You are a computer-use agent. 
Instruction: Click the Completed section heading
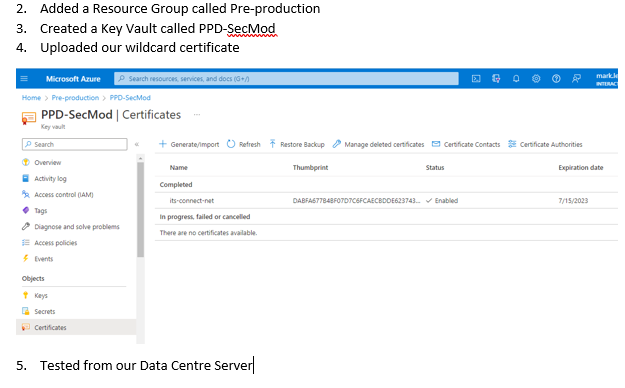click(176, 185)
